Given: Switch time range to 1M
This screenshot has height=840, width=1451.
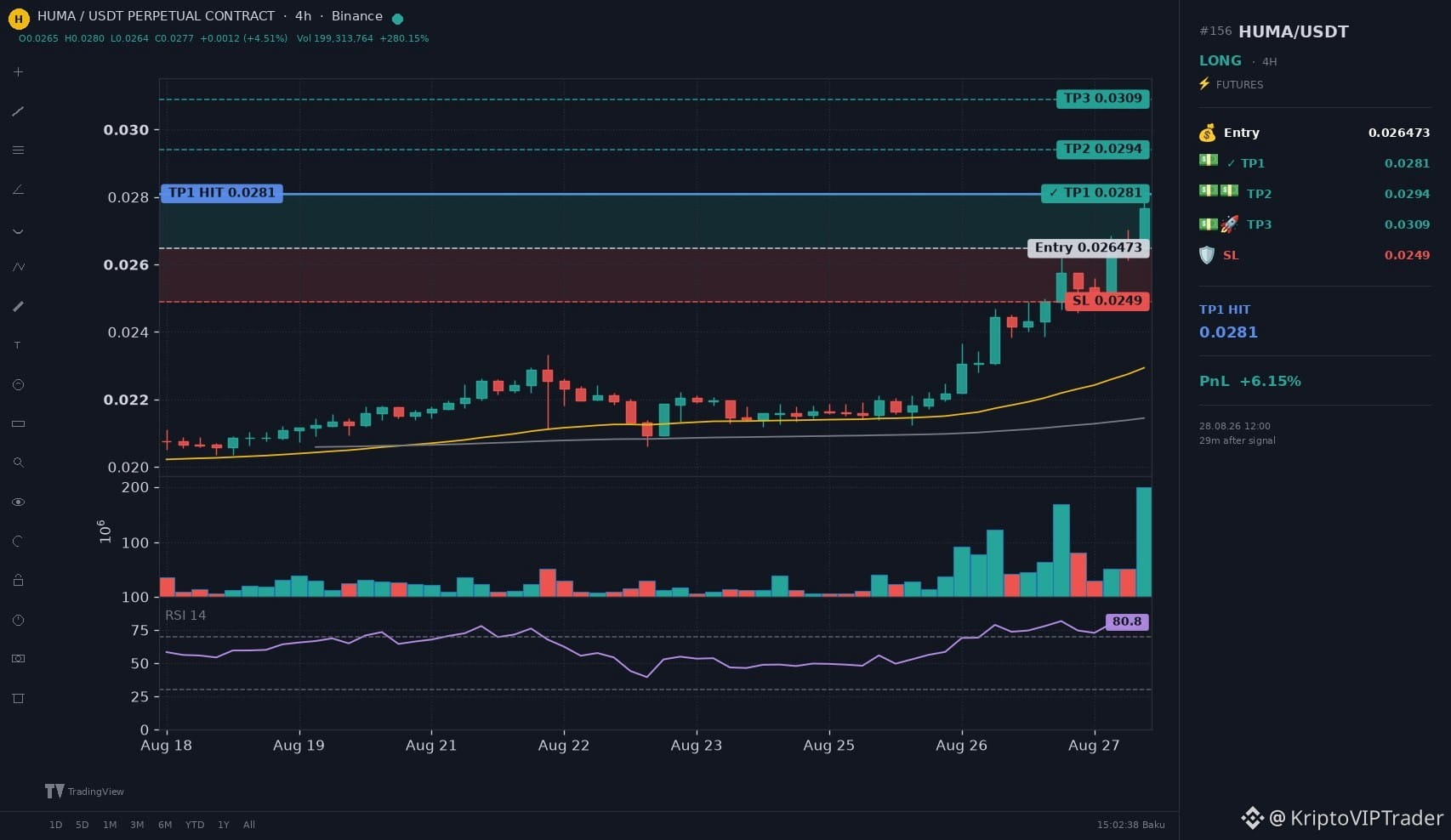Looking at the screenshot, I should click(x=110, y=825).
